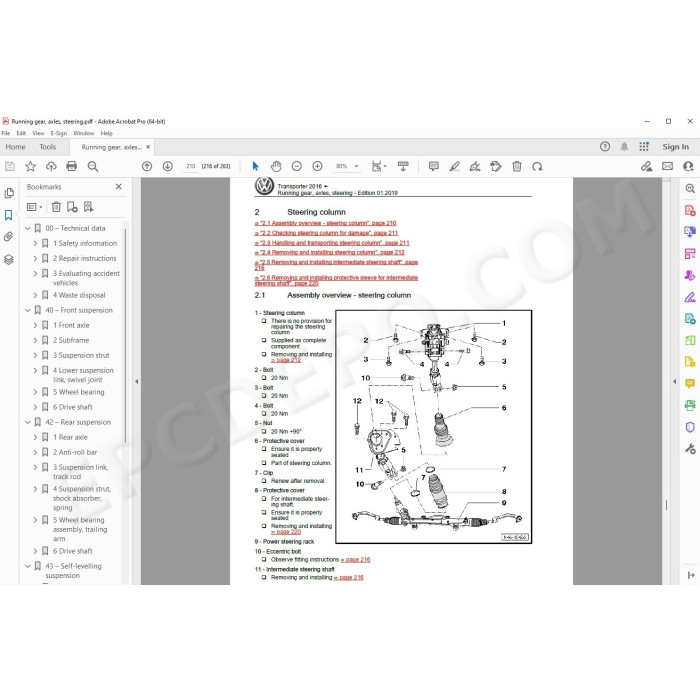The width and height of the screenshot is (700, 700).
Task: Open the Help menu
Action: (106, 133)
